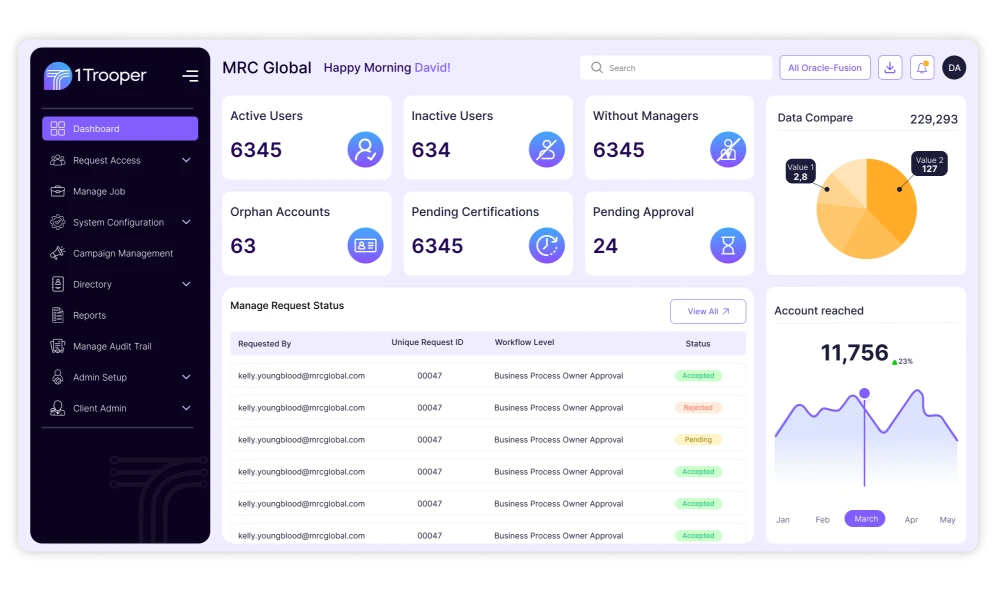Click the Inactive Users icon

click(x=546, y=150)
